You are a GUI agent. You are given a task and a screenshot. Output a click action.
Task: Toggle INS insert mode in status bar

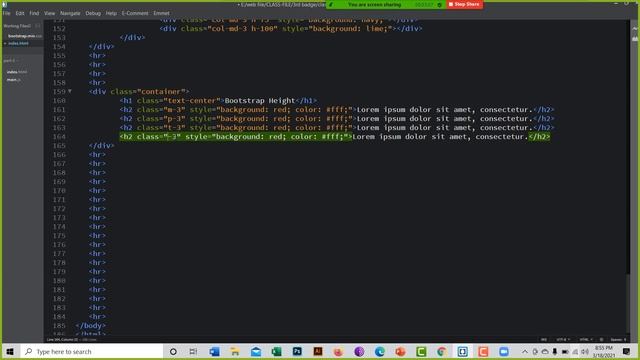click(x=544, y=340)
